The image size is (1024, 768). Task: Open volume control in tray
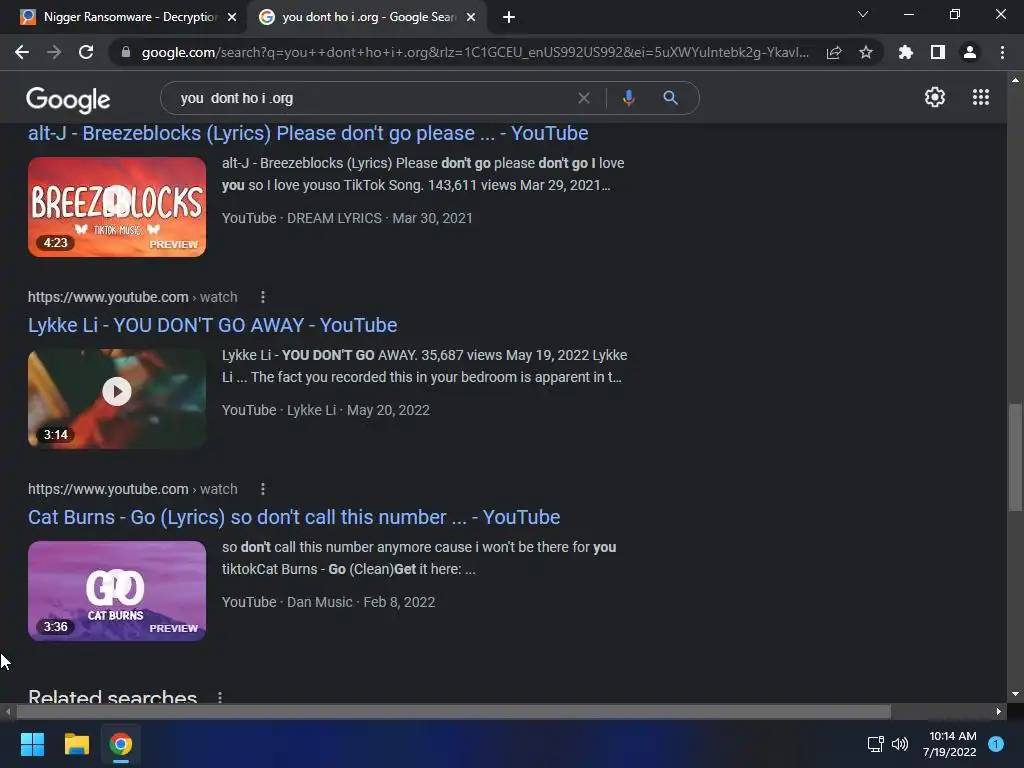[900, 744]
